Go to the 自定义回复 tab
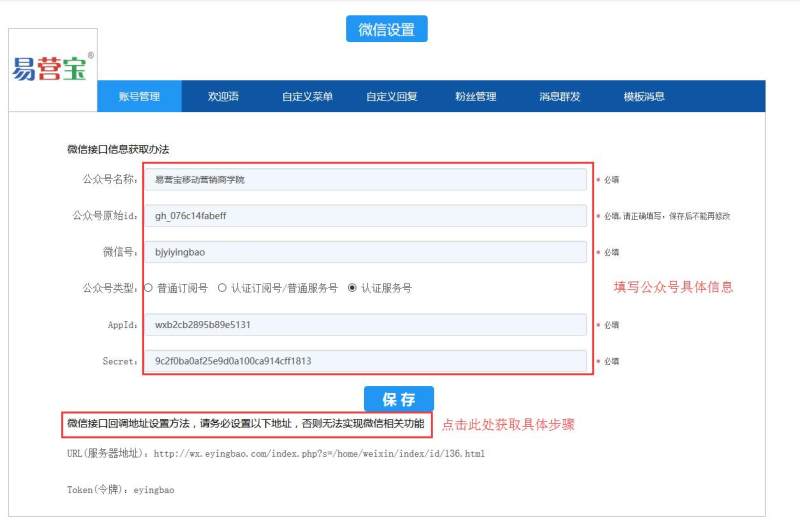This screenshot has width=800, height=523. [391, 97]
